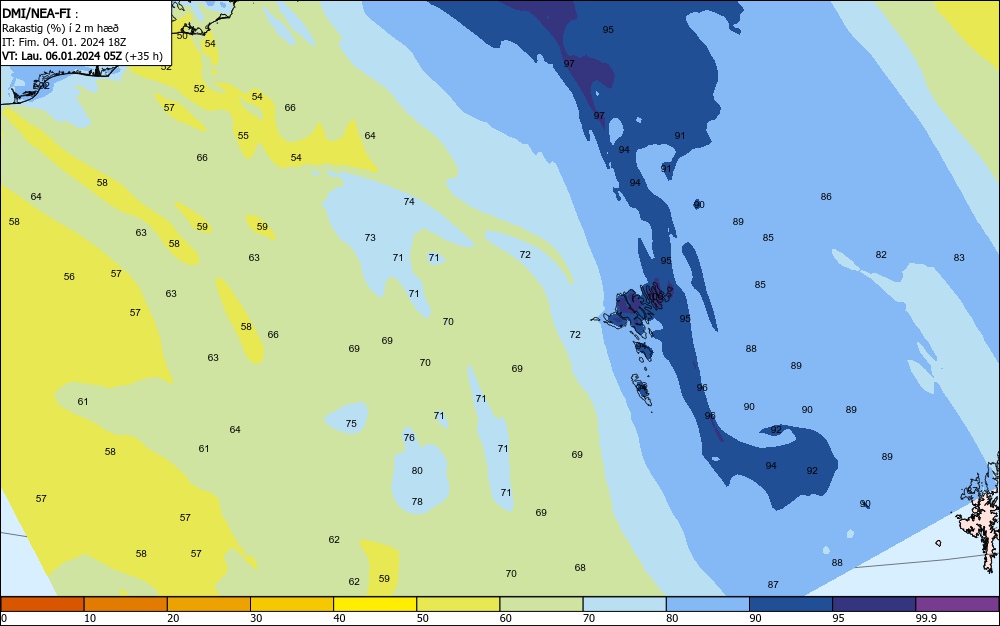
Task: Click the legend tick label 30
Action: [x=256, y=618]
